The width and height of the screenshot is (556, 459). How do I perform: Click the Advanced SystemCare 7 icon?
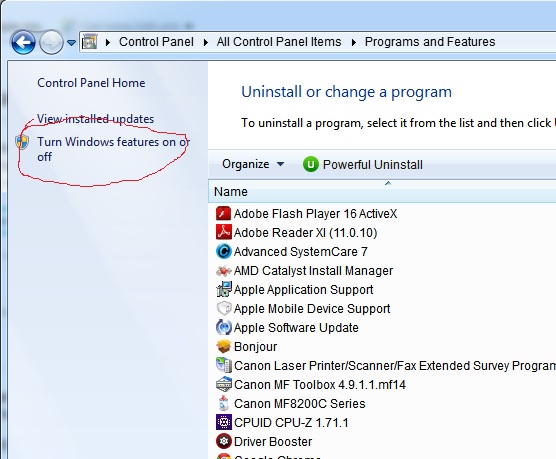click(223, 251)
